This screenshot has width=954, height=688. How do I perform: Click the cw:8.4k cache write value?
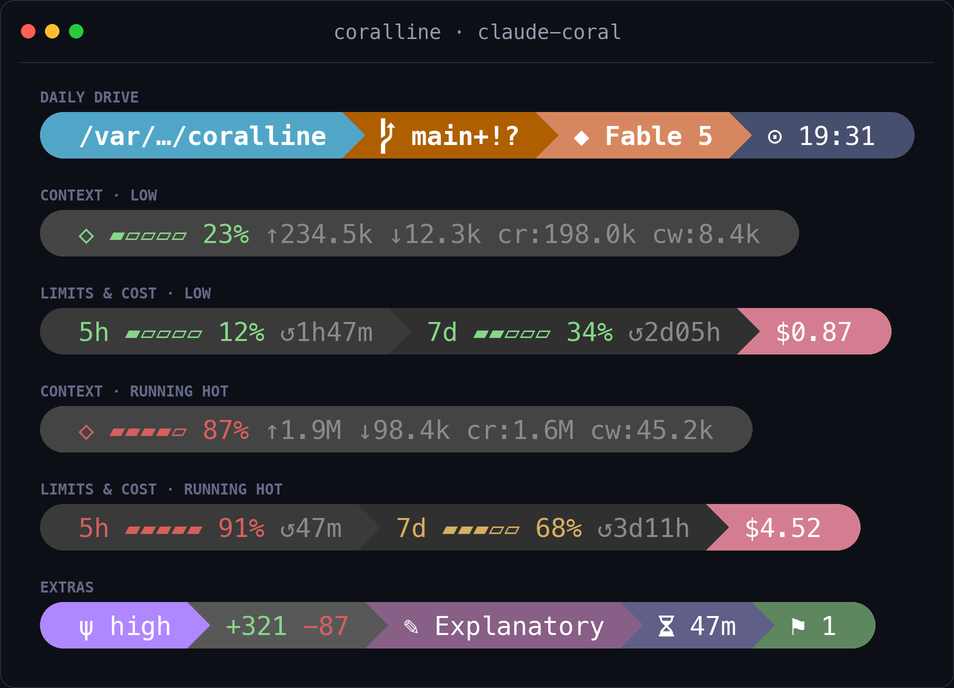click(x=706, y=234)
